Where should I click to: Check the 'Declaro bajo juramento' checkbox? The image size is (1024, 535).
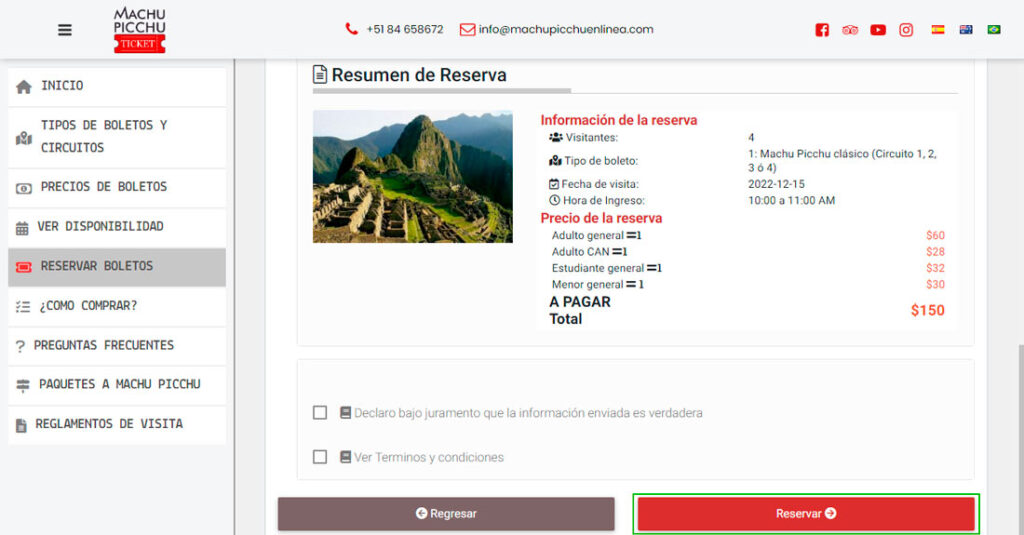[x=320, y=412]
